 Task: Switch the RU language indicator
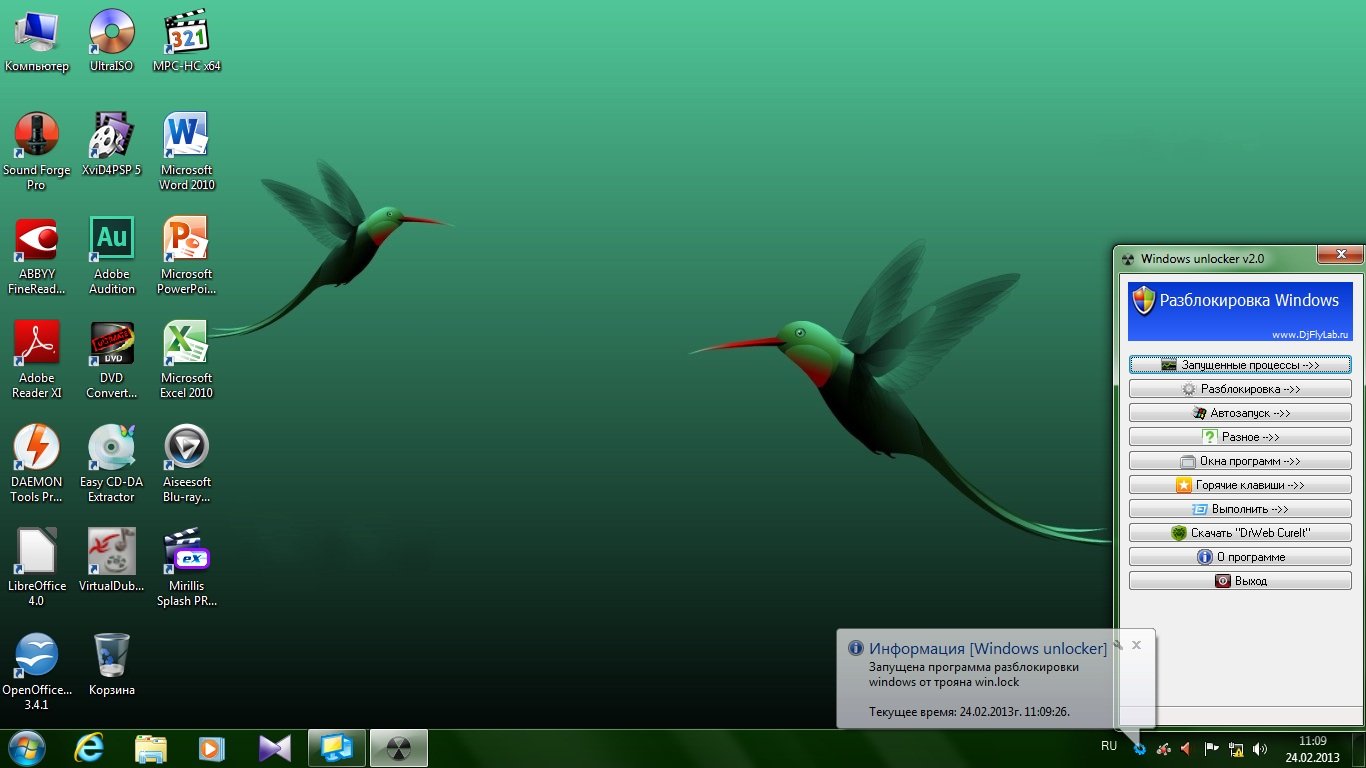click(1109, 746)
